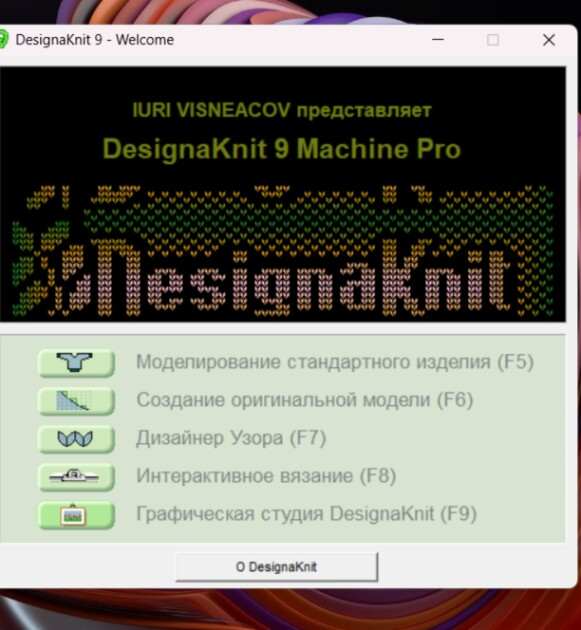581x630 pixels.
Task: Click the 'IURI VISNEACOV представляет' text
Action: coord(282,110)
